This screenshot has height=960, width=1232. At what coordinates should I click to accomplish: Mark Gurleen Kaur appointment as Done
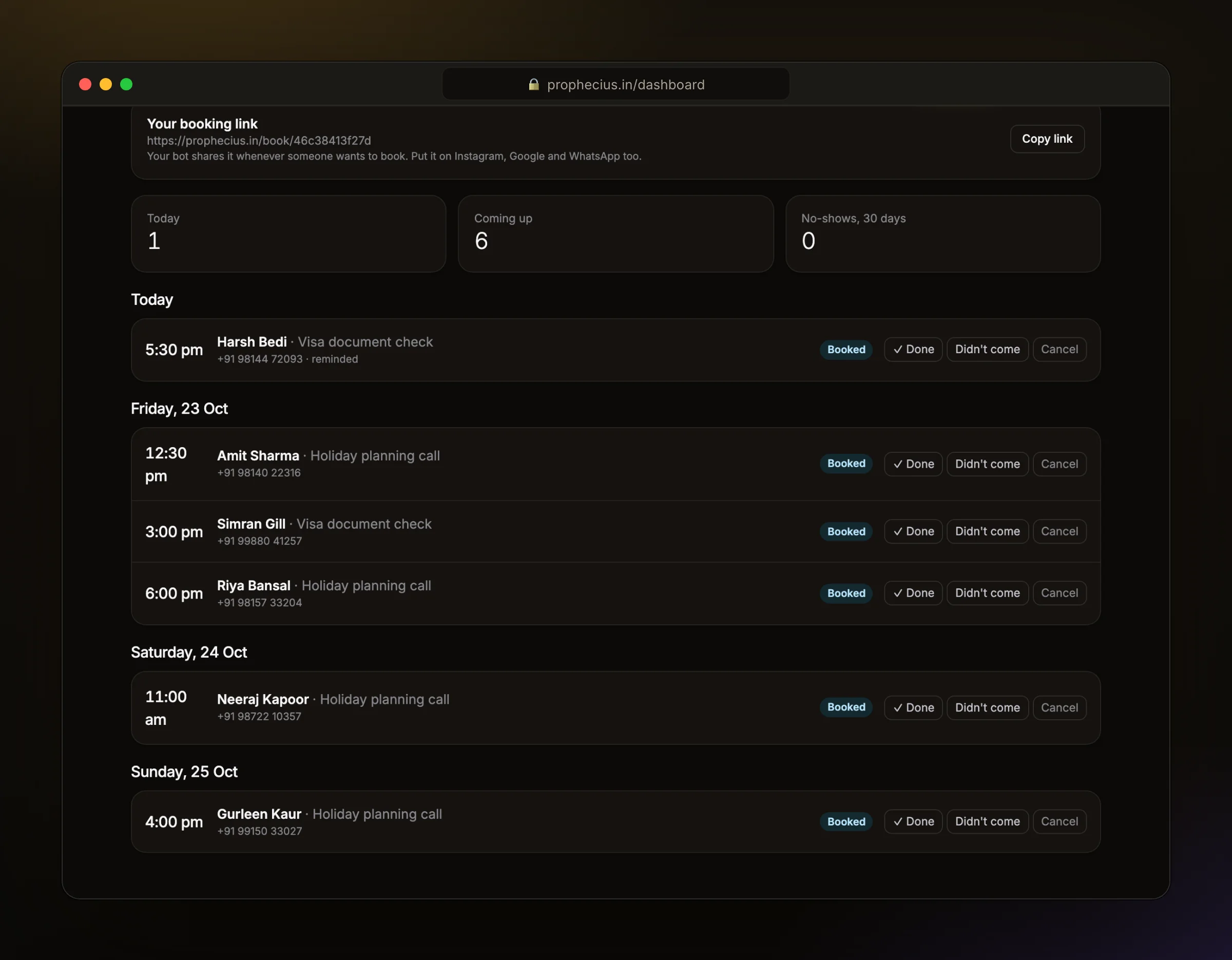click(x=913, y=821)
